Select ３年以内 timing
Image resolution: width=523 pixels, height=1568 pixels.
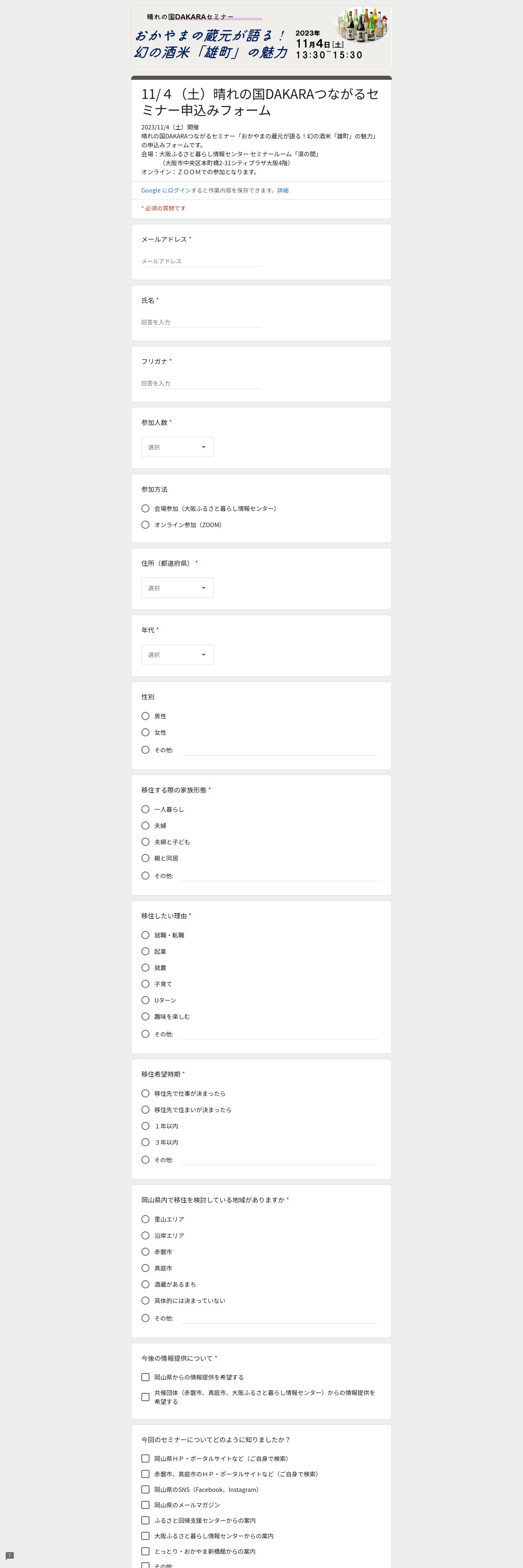tap(145, 1143)
